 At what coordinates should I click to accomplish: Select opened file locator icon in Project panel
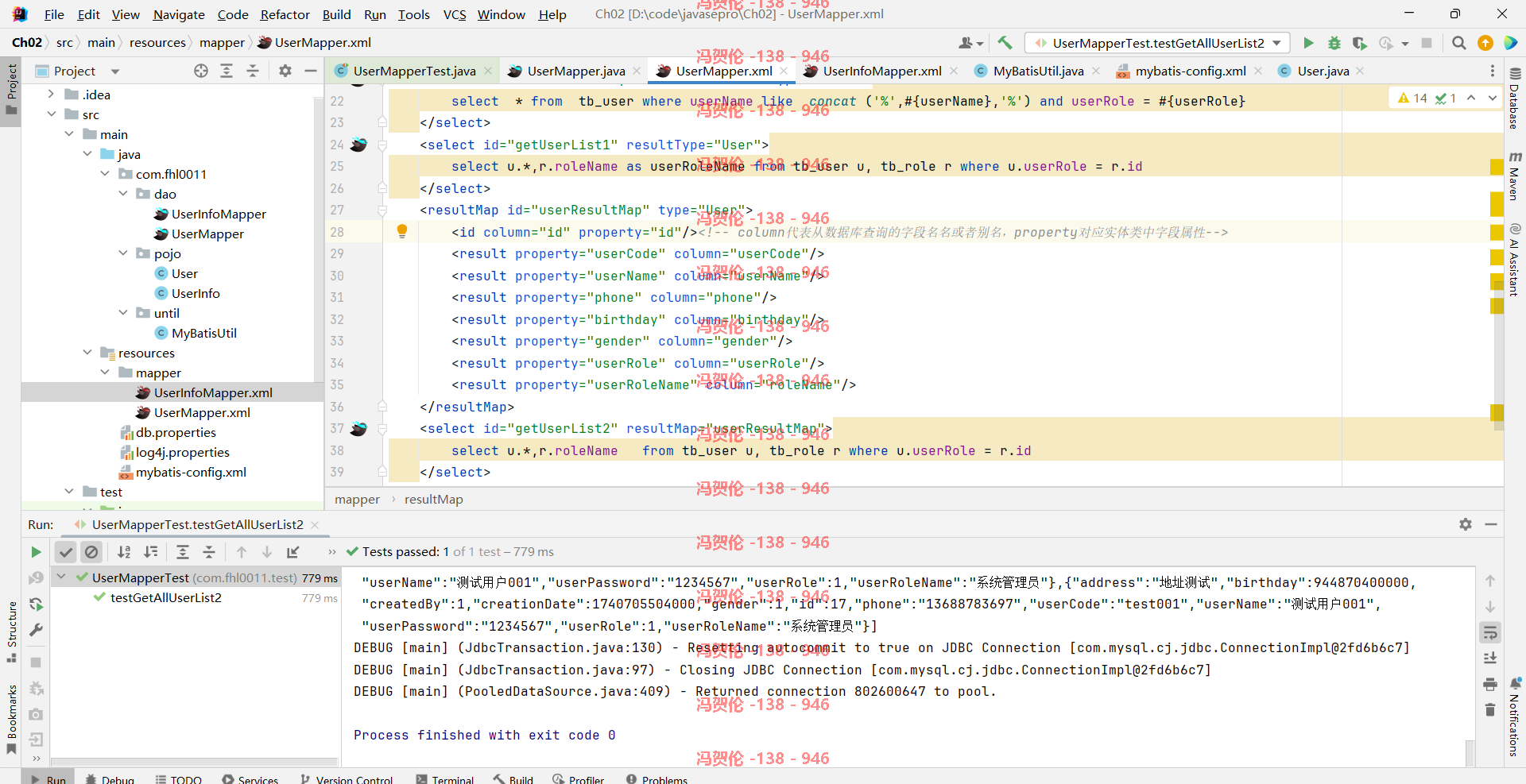(x=201, y=71)
